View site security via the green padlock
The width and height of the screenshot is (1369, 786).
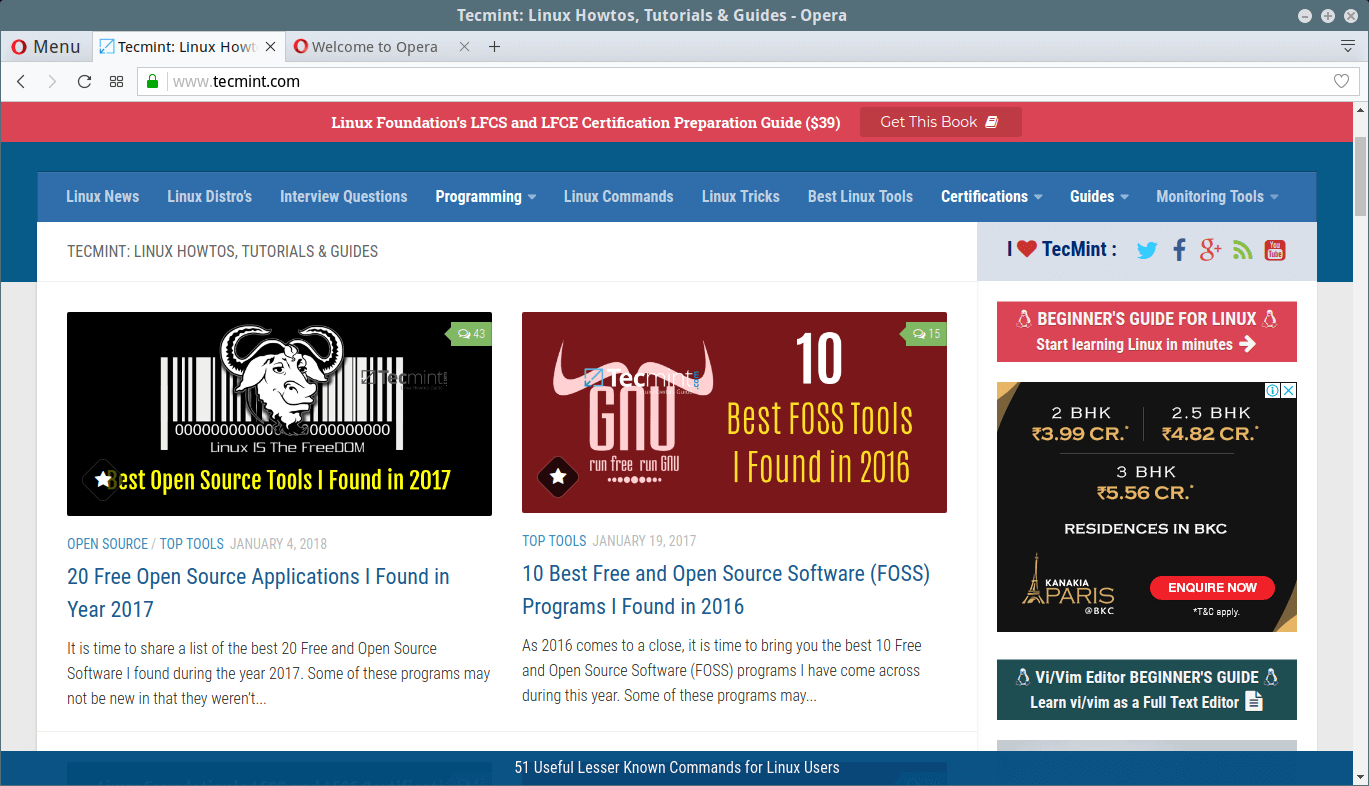[153, 82]
